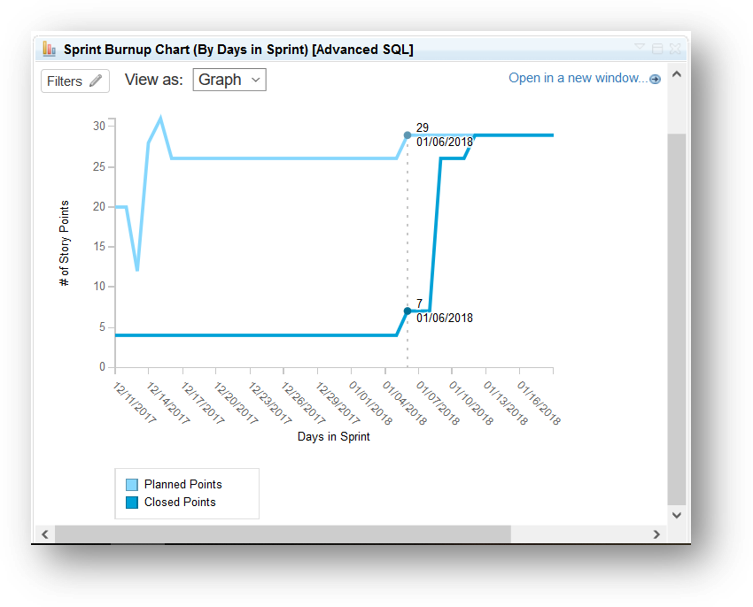
Task: Click the Sprint Burnup Chart panel title
Action: coord(239,49)
